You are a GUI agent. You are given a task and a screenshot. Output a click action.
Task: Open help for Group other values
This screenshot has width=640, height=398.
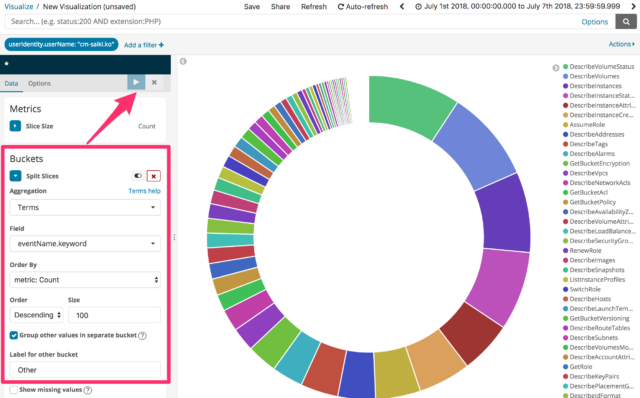tap(142, 336)
